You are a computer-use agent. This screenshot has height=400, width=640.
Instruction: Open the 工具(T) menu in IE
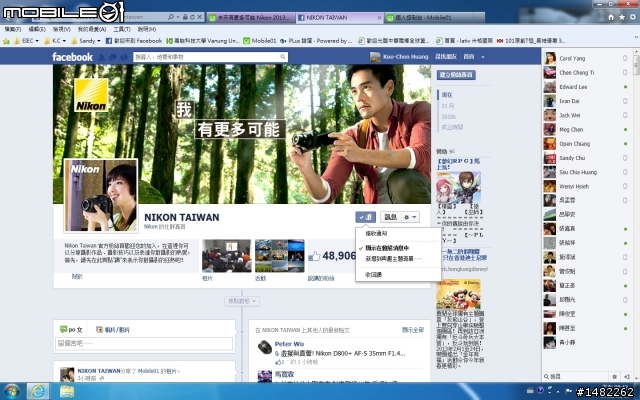tap(122, 29)
